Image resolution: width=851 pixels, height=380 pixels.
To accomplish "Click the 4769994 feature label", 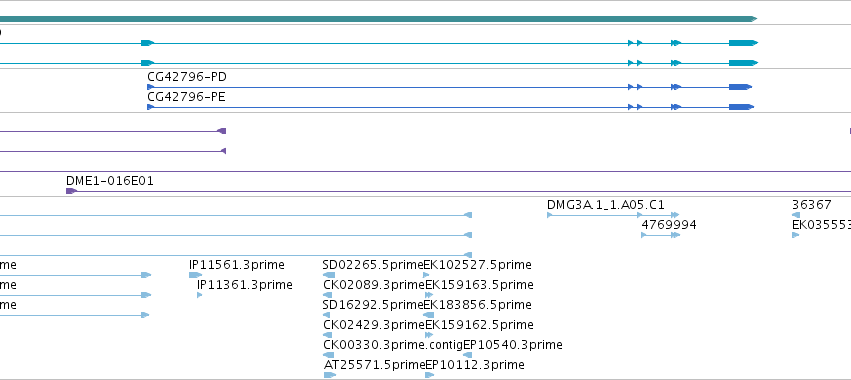I will click(x=669, y=225).
